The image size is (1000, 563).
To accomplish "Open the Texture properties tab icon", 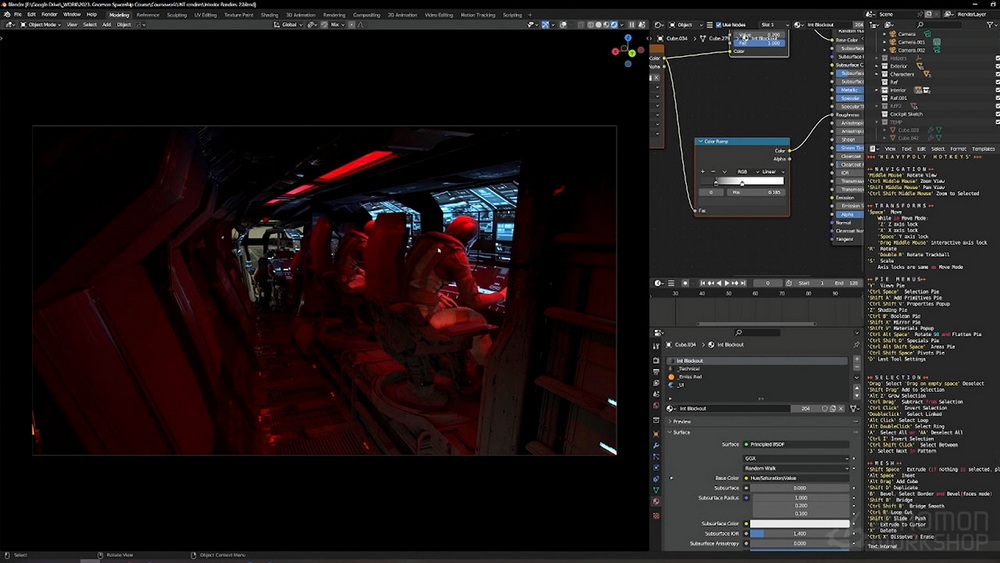I will click(x=656, y=515).
